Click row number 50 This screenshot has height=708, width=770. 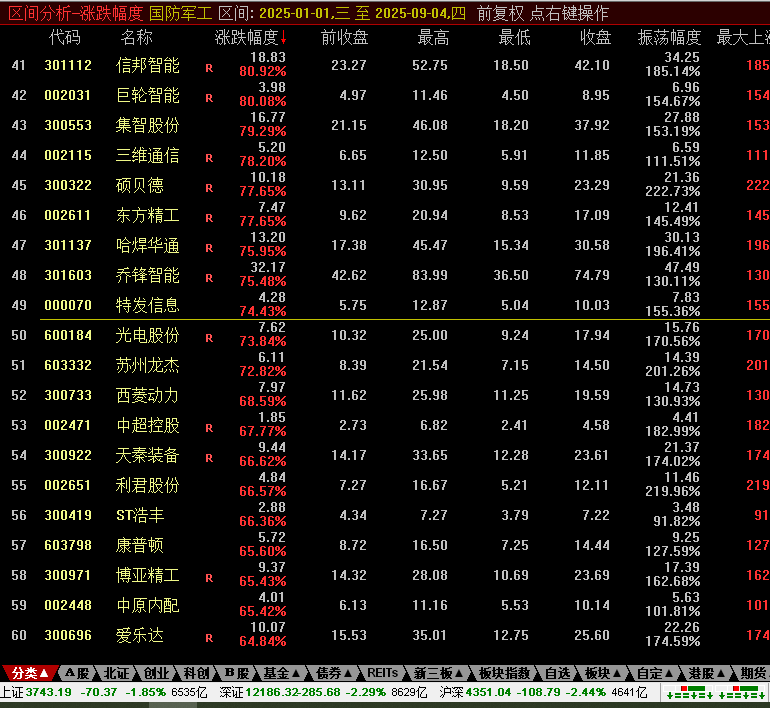[19, 335]
